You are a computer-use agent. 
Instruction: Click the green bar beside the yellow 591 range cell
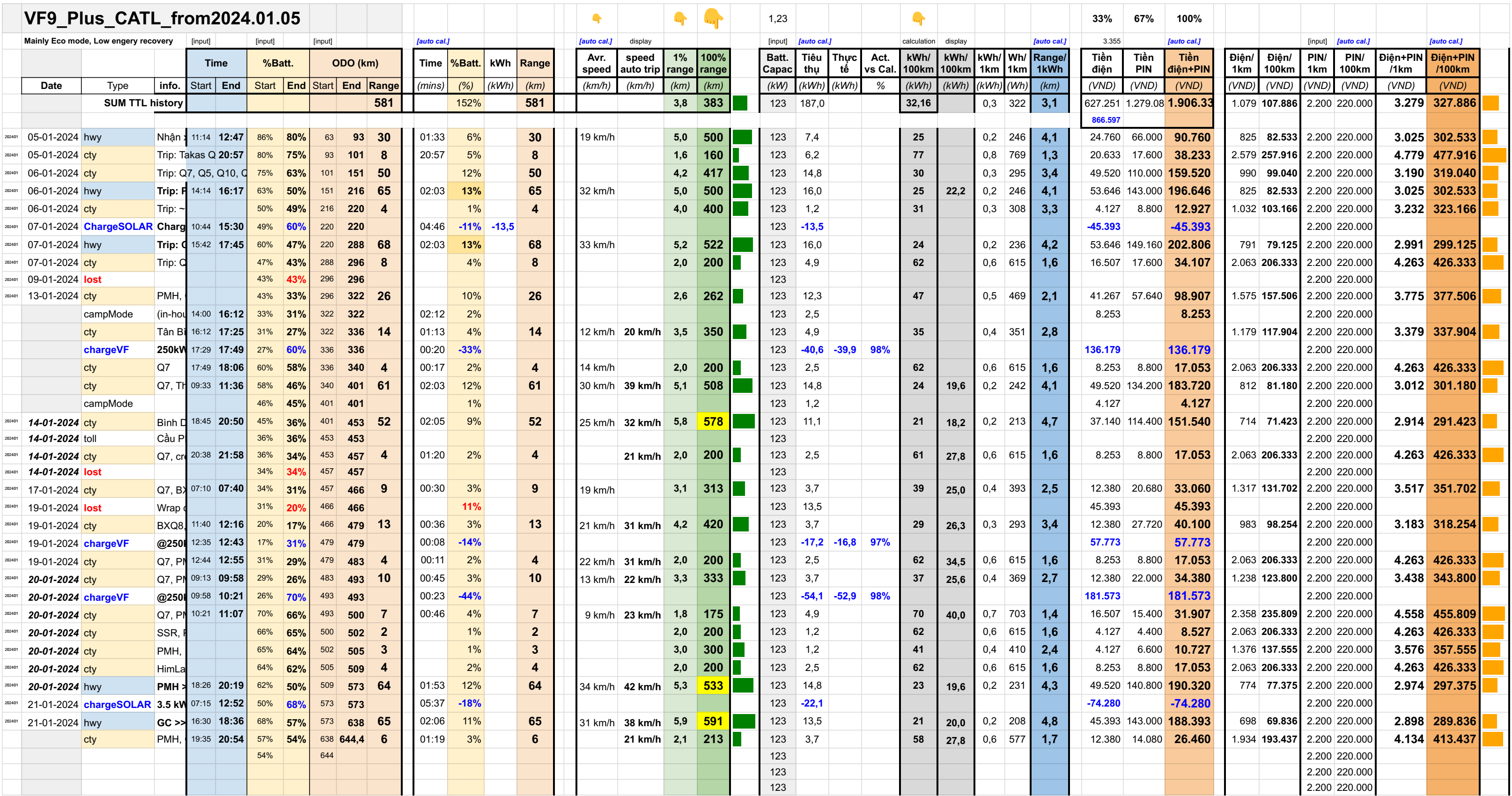click(744, 722)
